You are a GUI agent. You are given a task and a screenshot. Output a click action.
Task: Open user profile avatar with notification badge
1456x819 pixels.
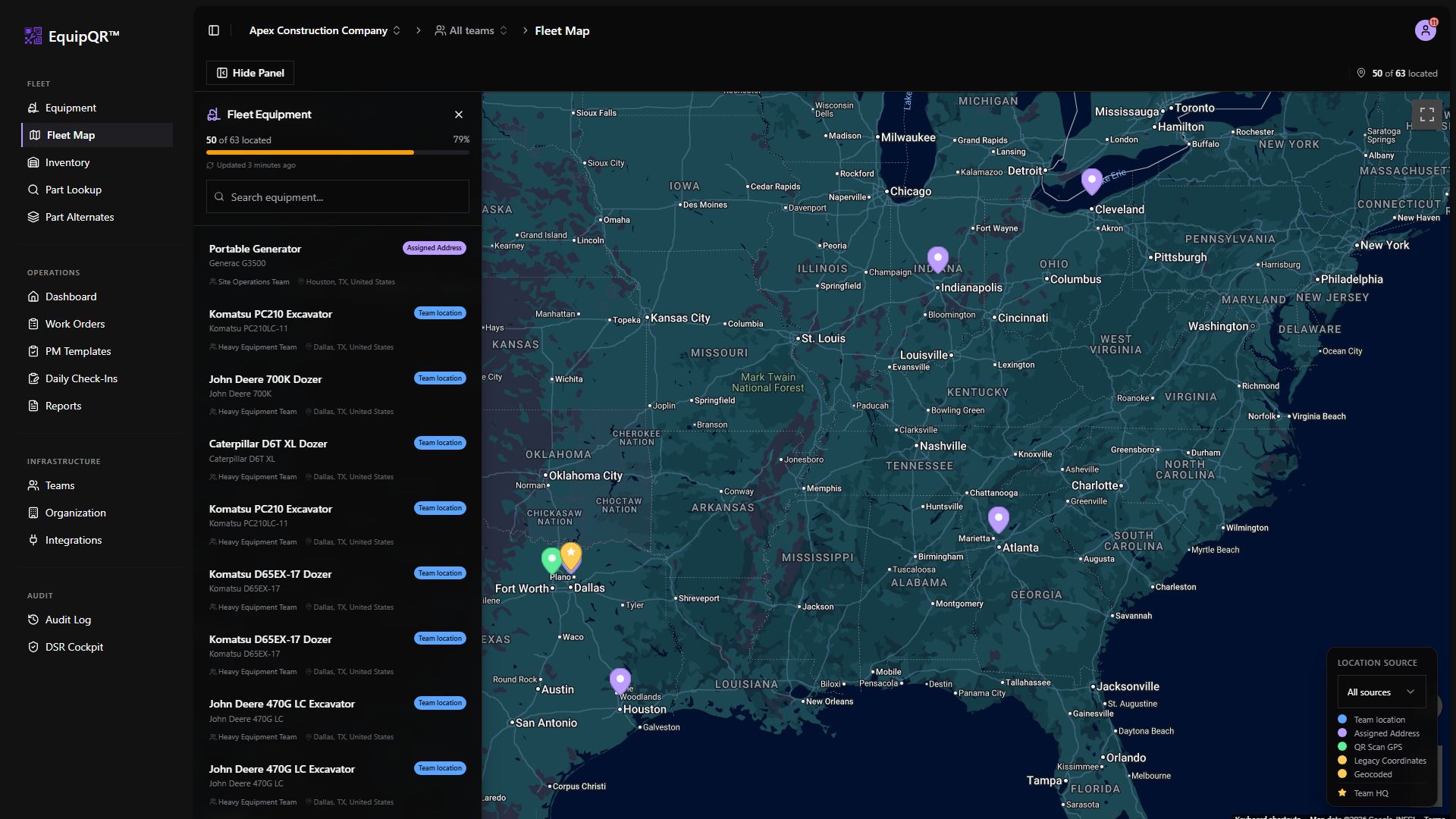coord(1426,30)
